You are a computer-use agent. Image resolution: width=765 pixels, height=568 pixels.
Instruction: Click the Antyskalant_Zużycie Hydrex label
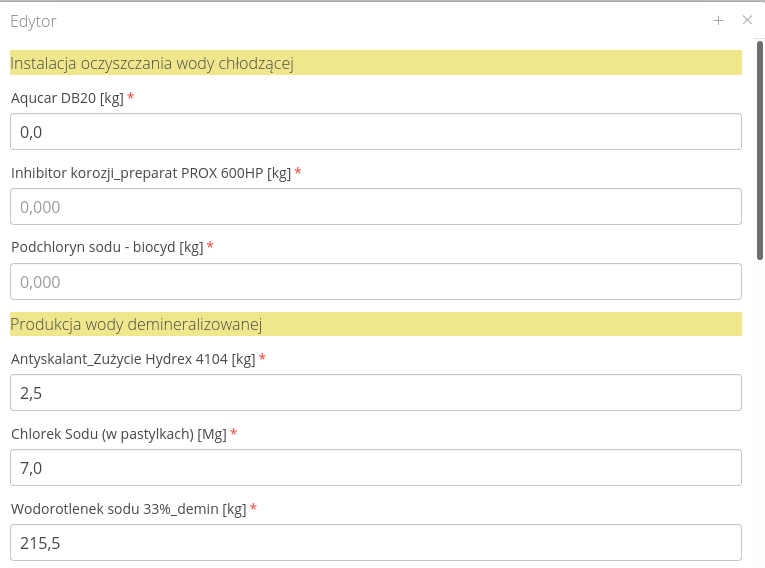pyautogui.click(x=133, y=359)
